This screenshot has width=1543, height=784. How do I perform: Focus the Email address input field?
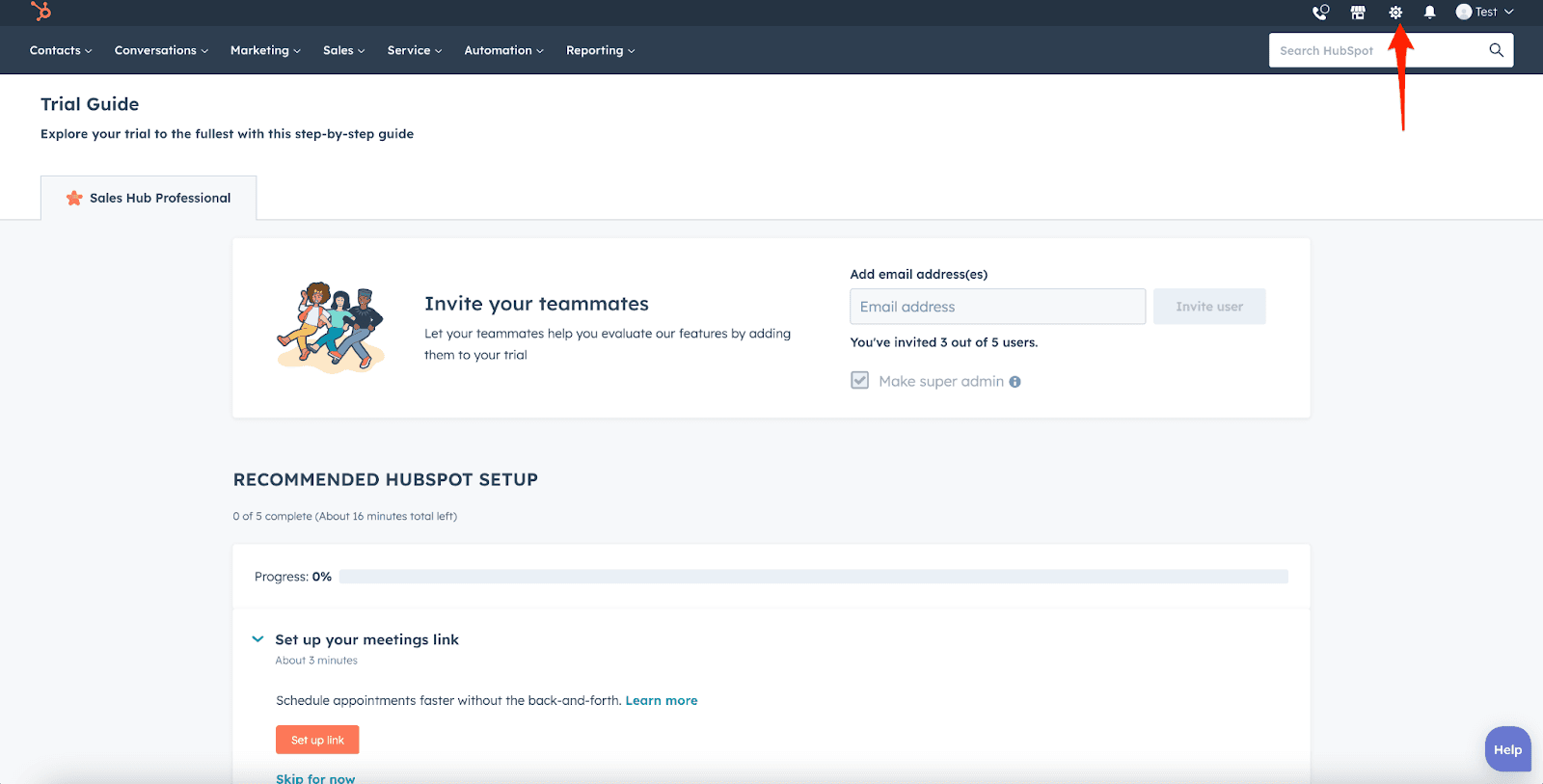[997, 307]
